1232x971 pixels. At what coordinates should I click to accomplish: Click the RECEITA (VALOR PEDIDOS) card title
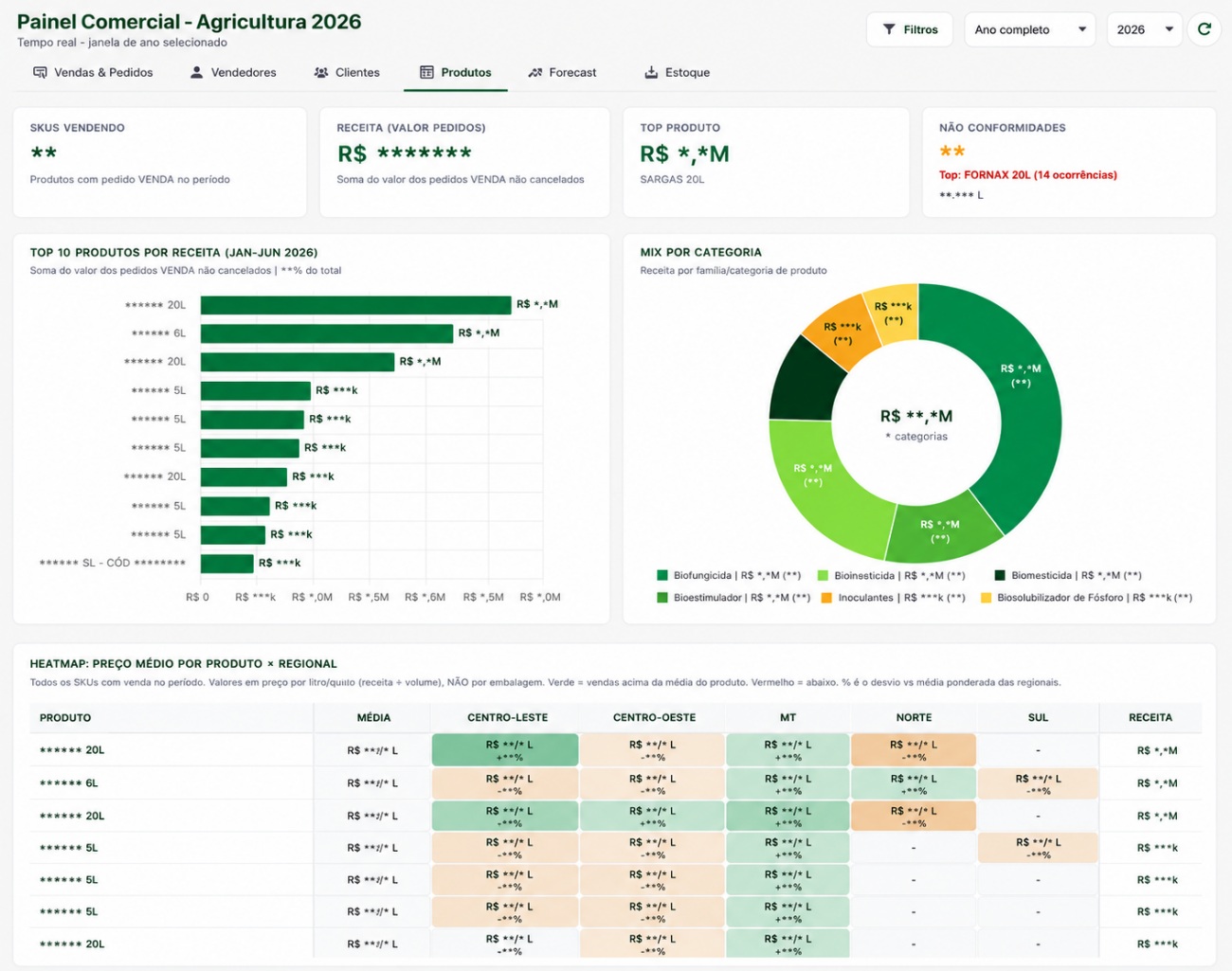click(x=411, y=128)
